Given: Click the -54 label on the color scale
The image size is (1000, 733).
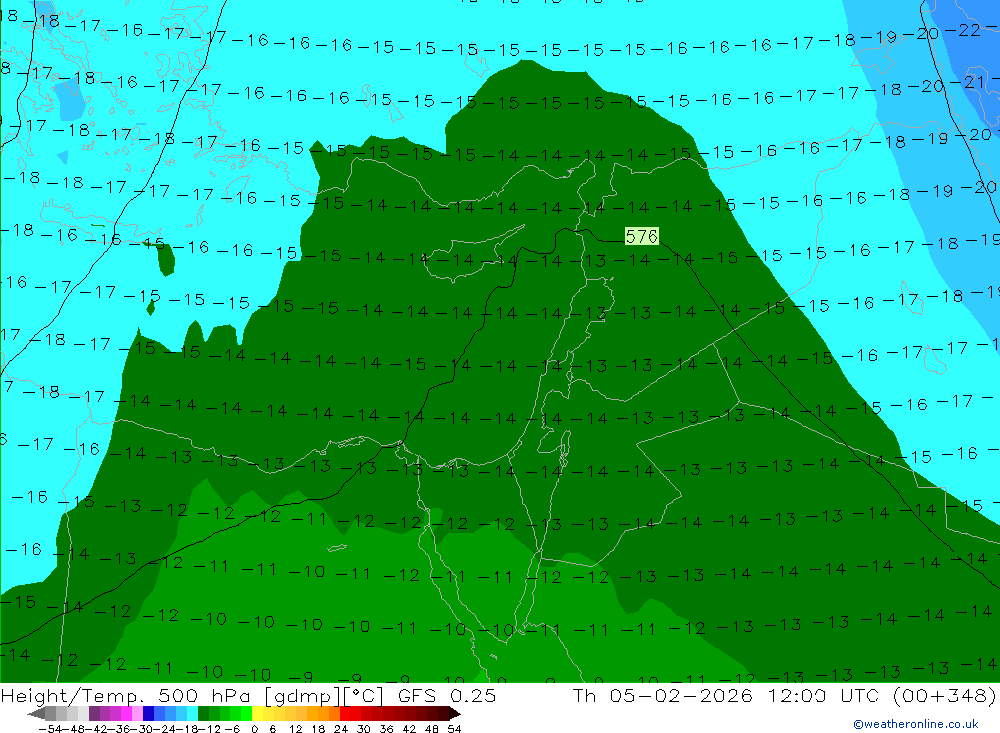Looking at the screenshot, I should [x=50, y=729].
